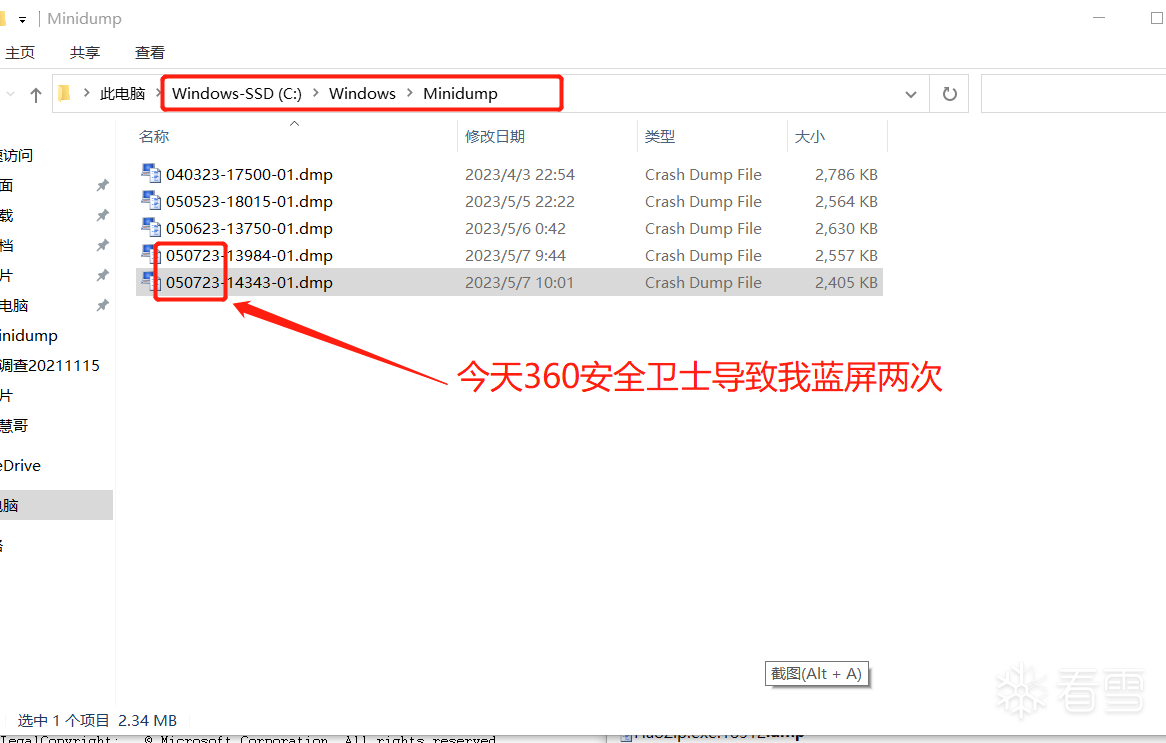1166x743 pixels.
Task: Open 慧哥 folder in navigation pane
Action: click(x=14, y=425)
